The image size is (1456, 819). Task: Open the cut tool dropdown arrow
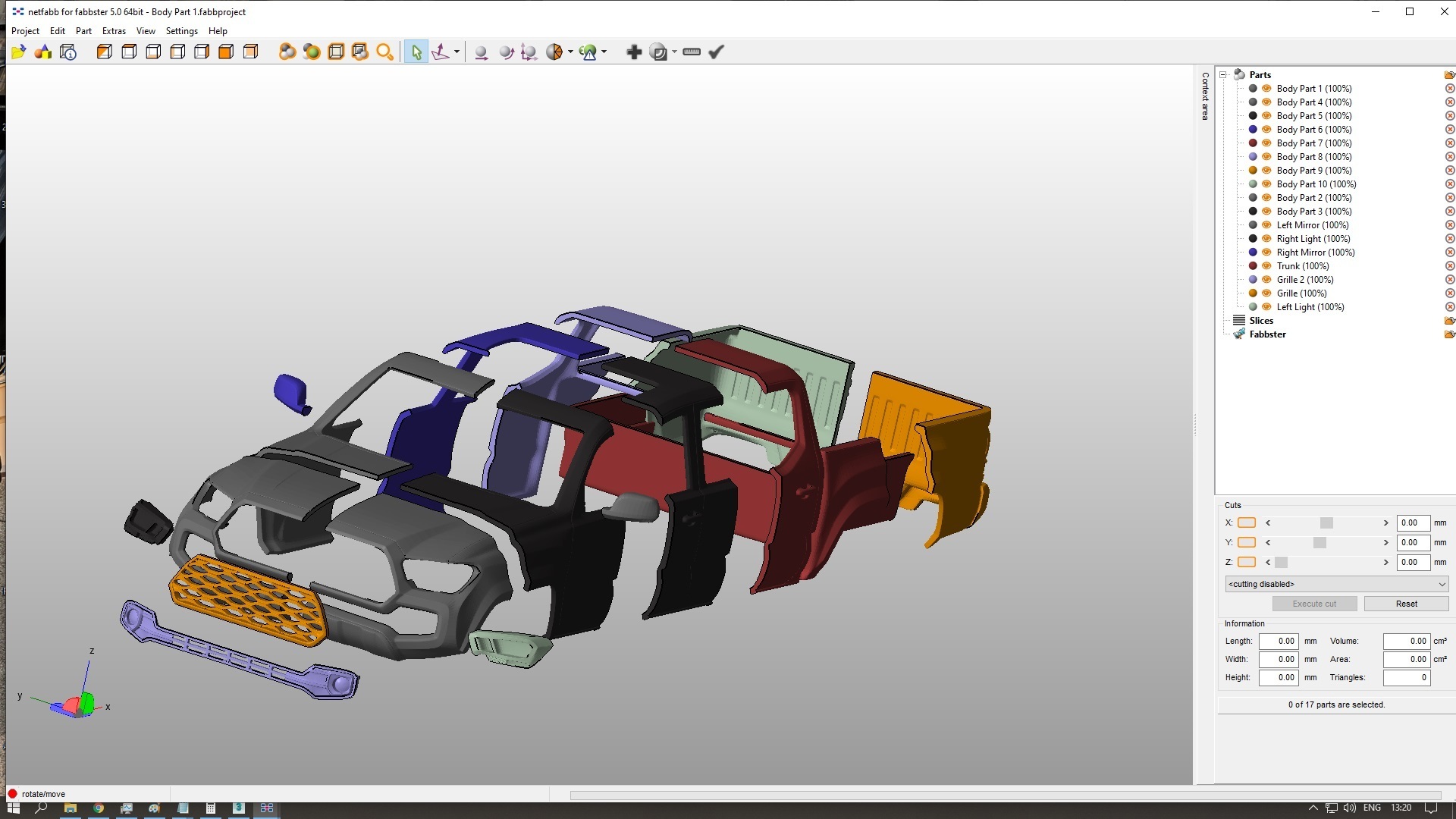click(570, 52)
